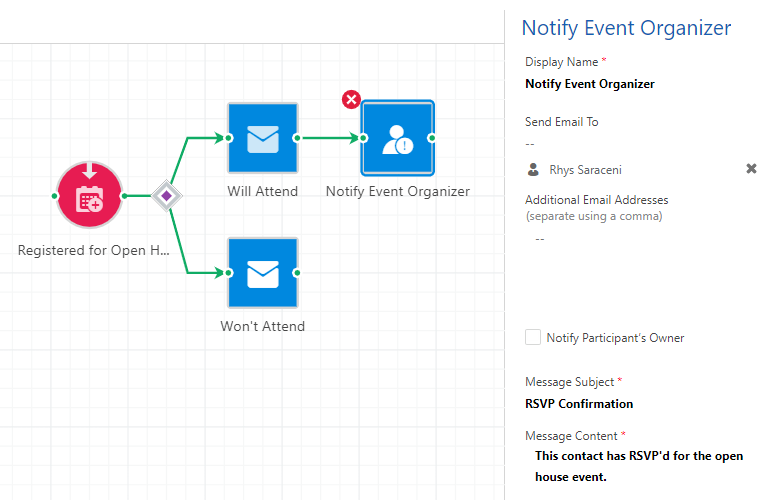Viewport: 780px width, 500px height.
Task: Click the purple diamond condition split node
Action: point(167,196)
